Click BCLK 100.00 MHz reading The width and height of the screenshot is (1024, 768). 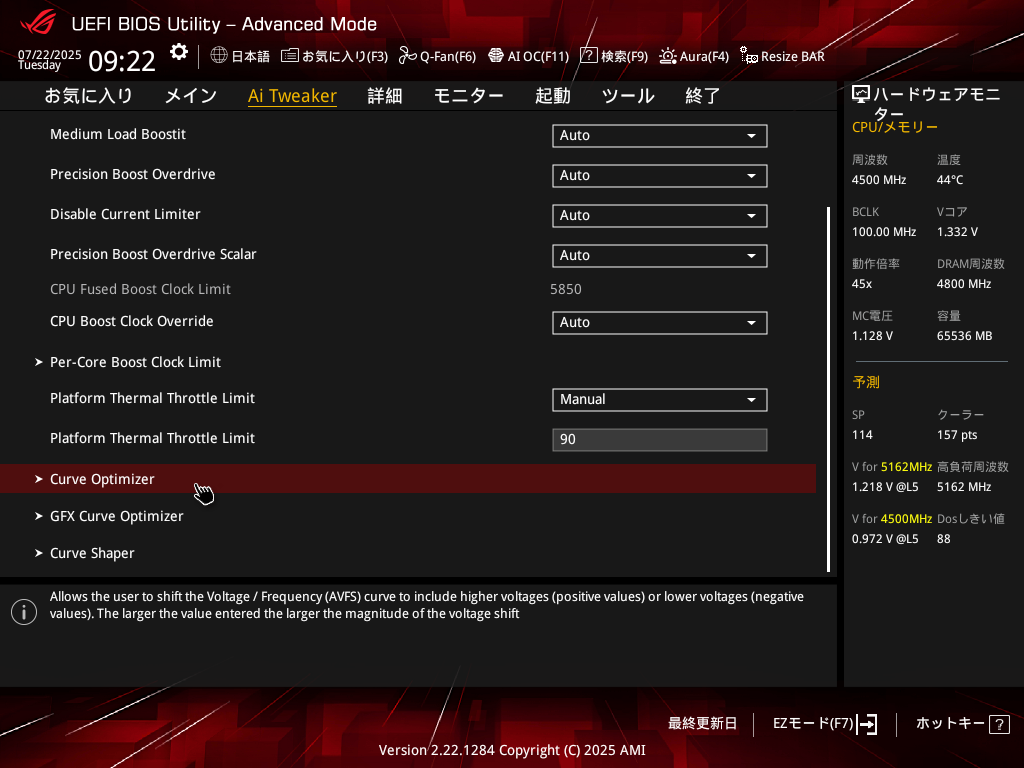click(x=884, y=232)
